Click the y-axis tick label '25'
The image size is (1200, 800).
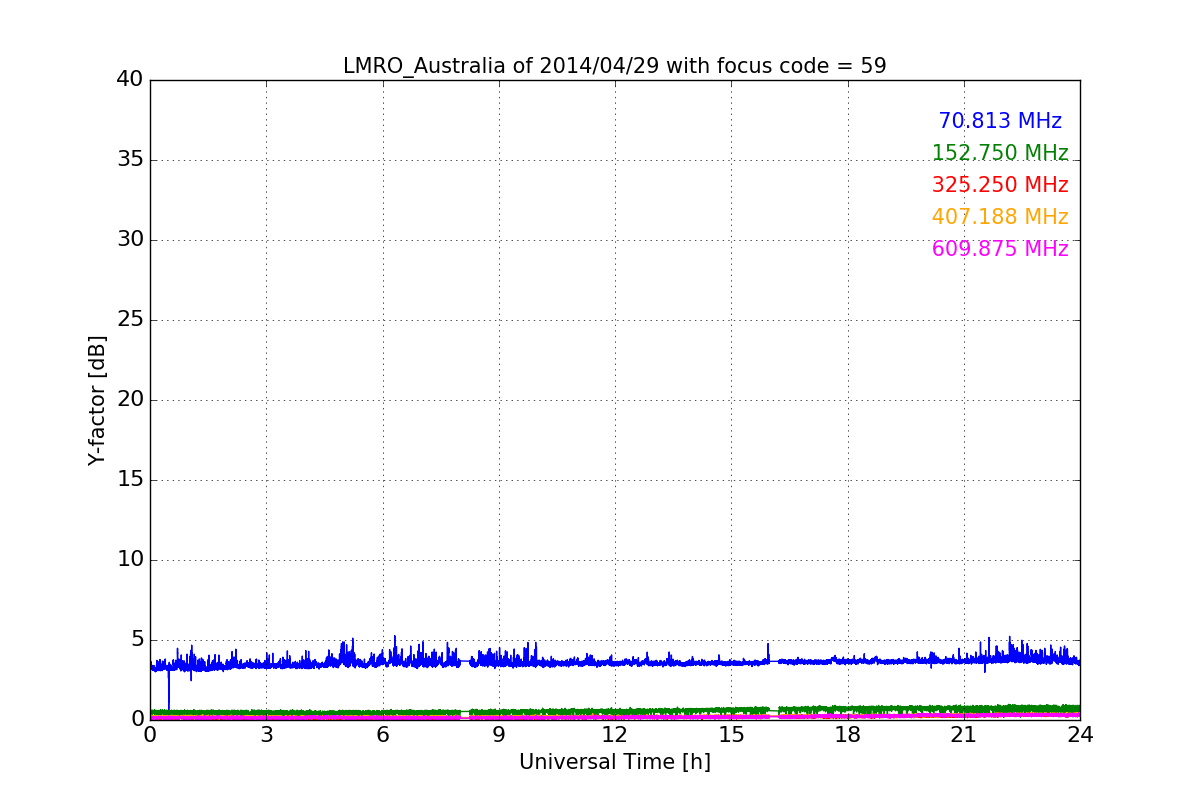(130, 320)
